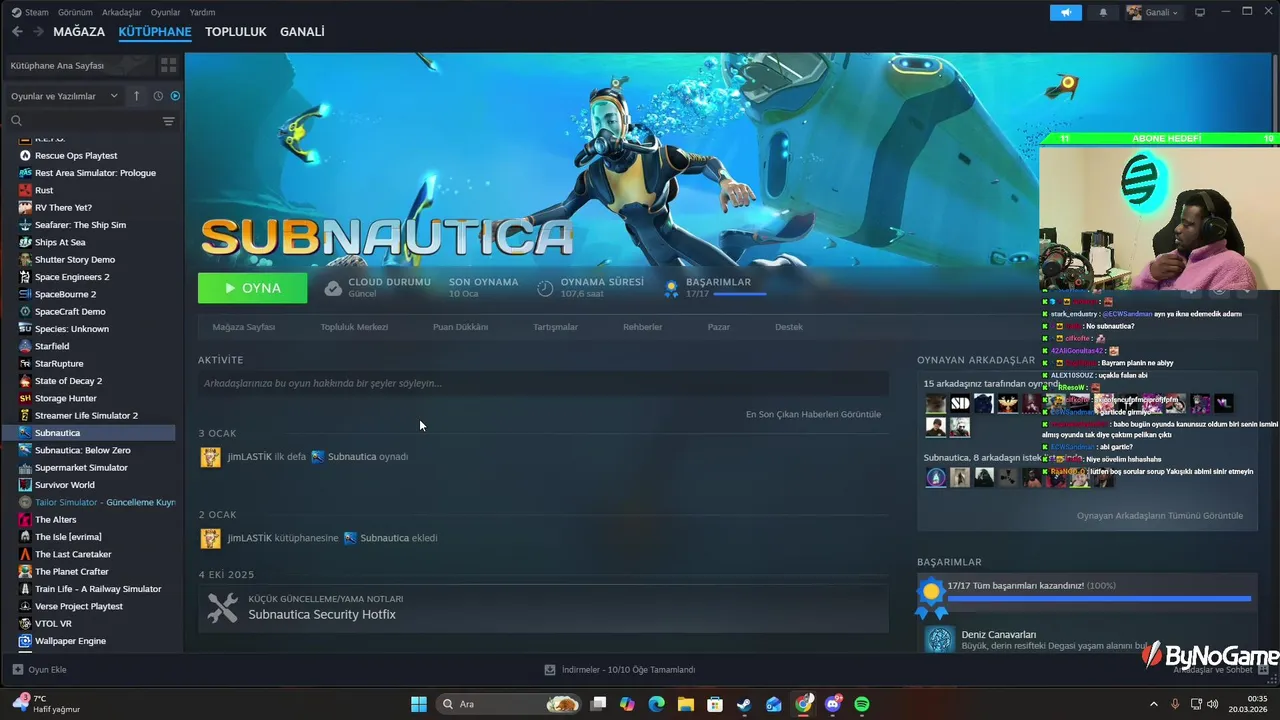
Task: Open the Tartışmalar link
Action: coord(555,327)
